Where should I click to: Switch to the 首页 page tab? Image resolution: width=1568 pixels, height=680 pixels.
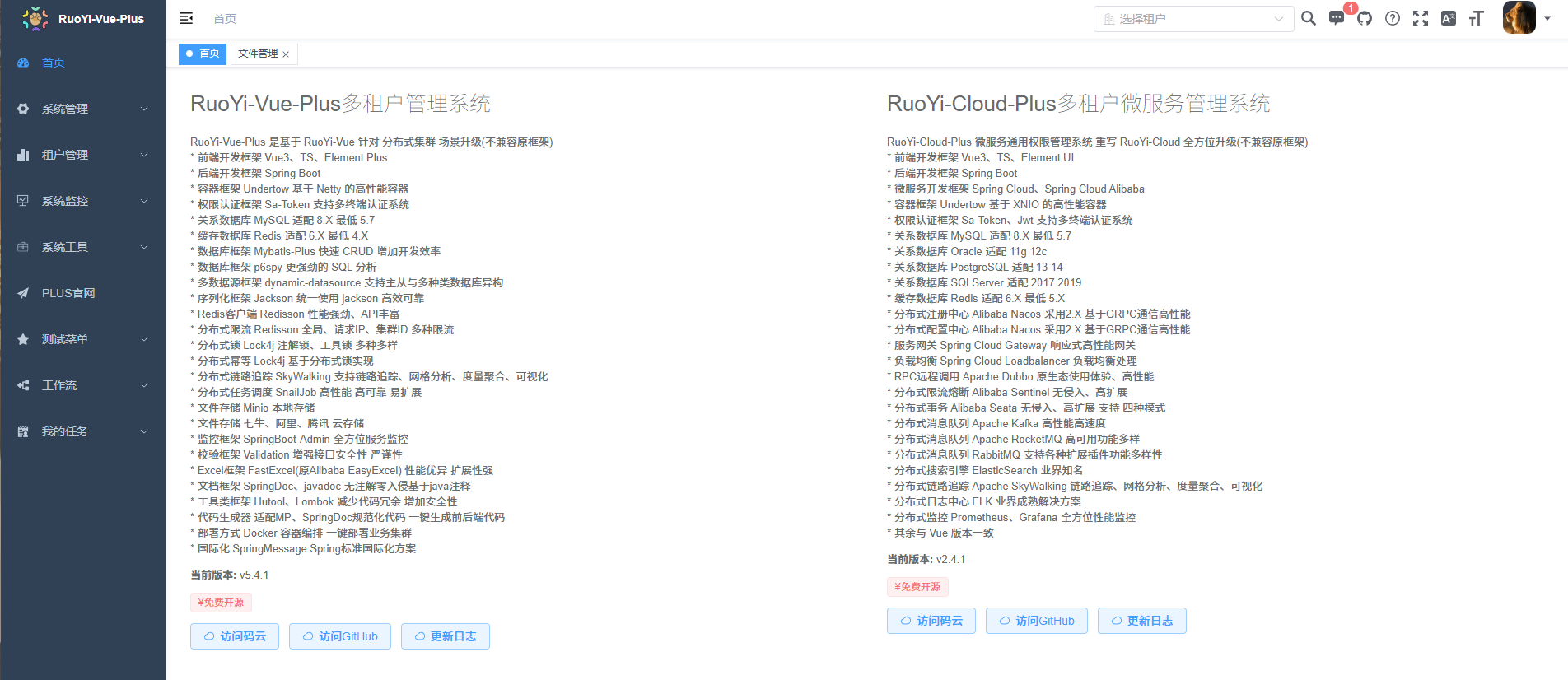[x=203, y=54]
